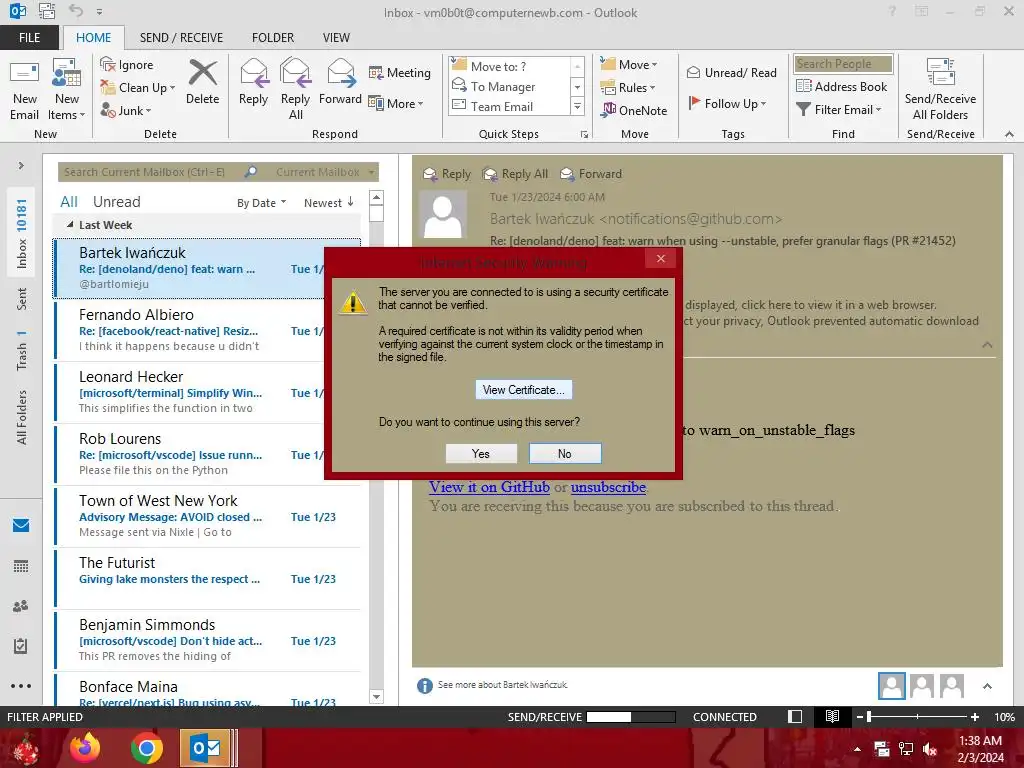Switch to SEND / RECEIVE tab

tap(181, 37)
